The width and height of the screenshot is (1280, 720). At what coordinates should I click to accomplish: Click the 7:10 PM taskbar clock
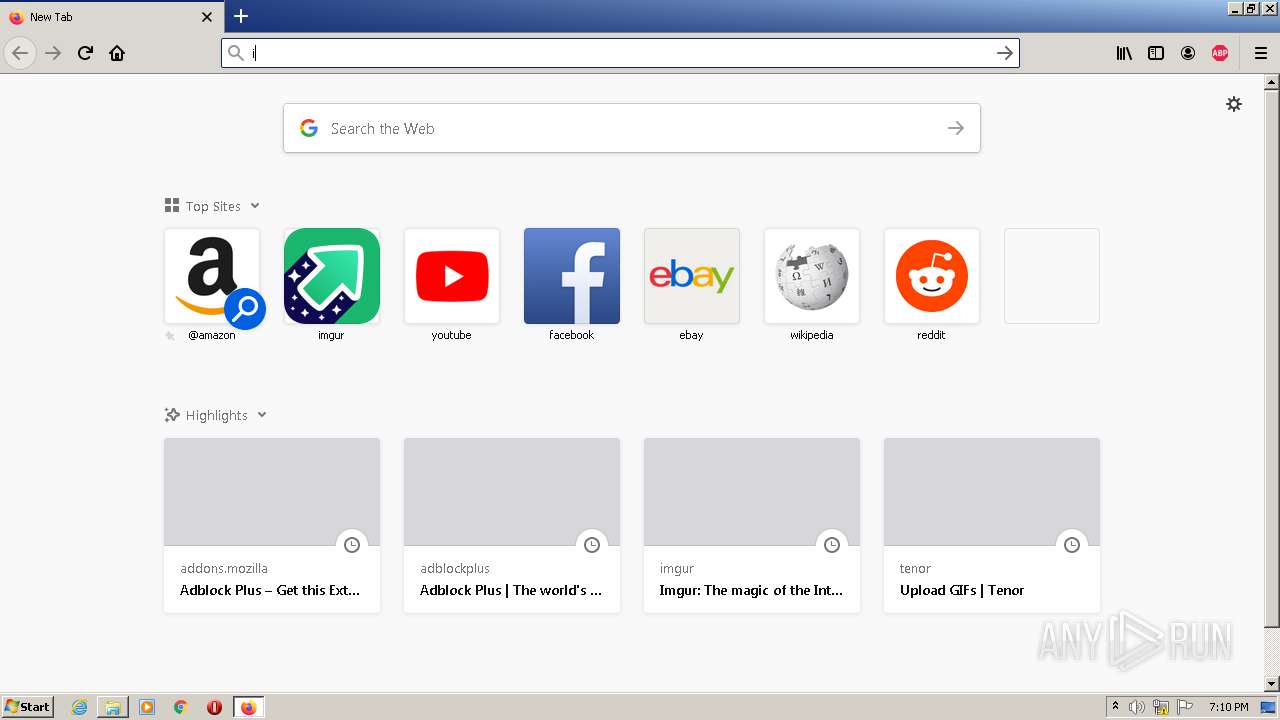[1228, 707]
